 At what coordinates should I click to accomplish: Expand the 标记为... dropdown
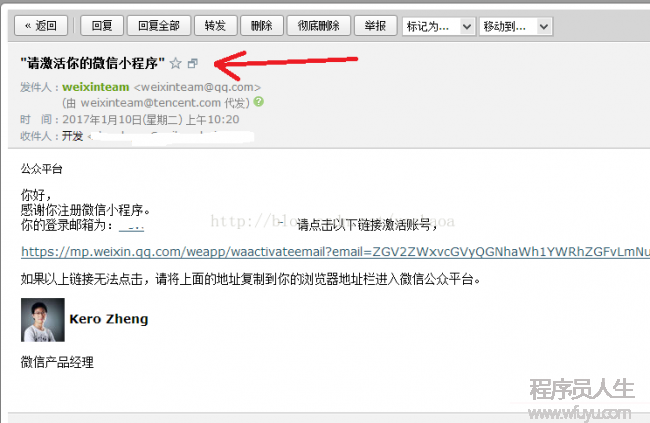439,27
